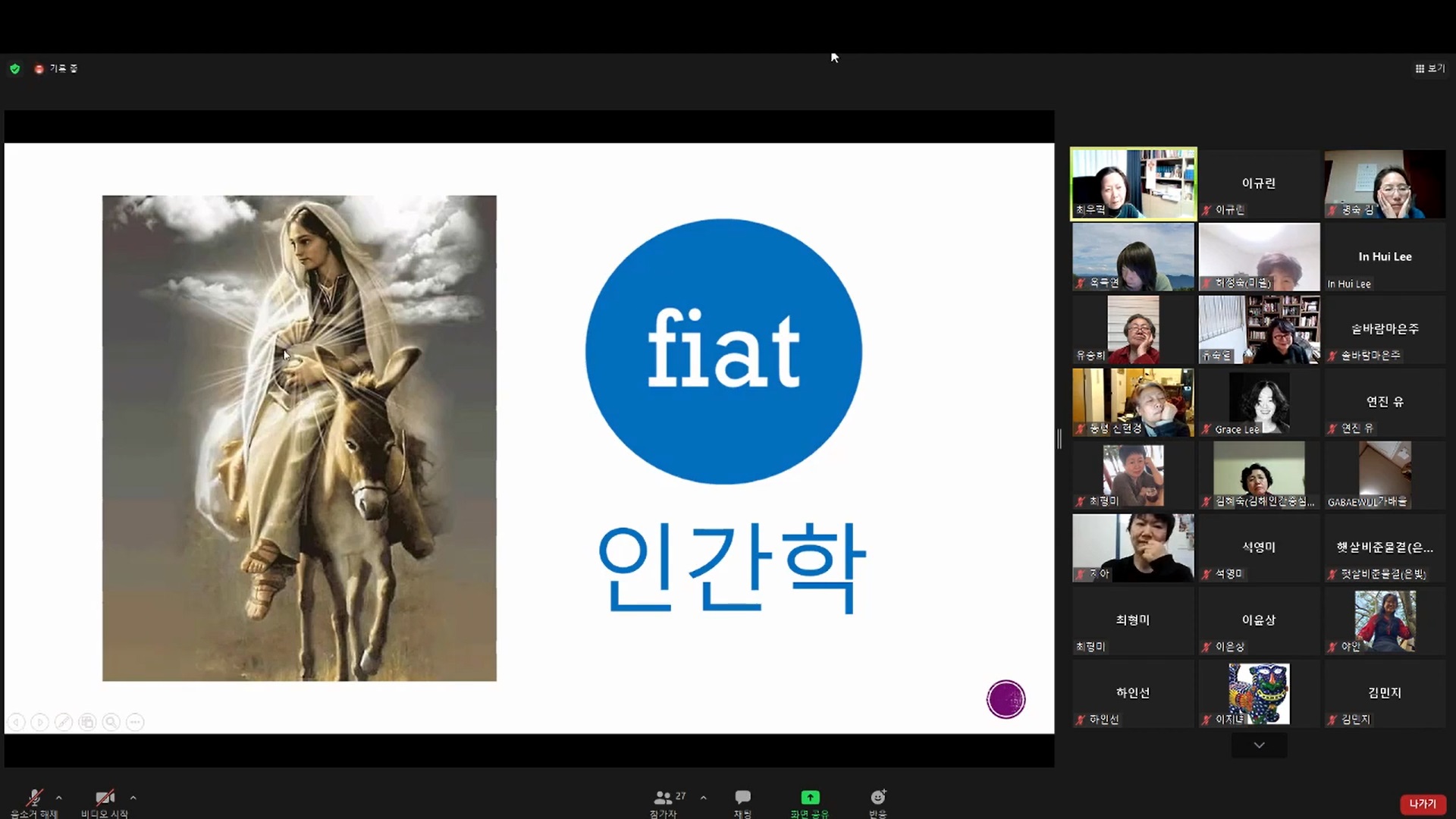Expand the arrow beside participants count

[x=704, y=798]
